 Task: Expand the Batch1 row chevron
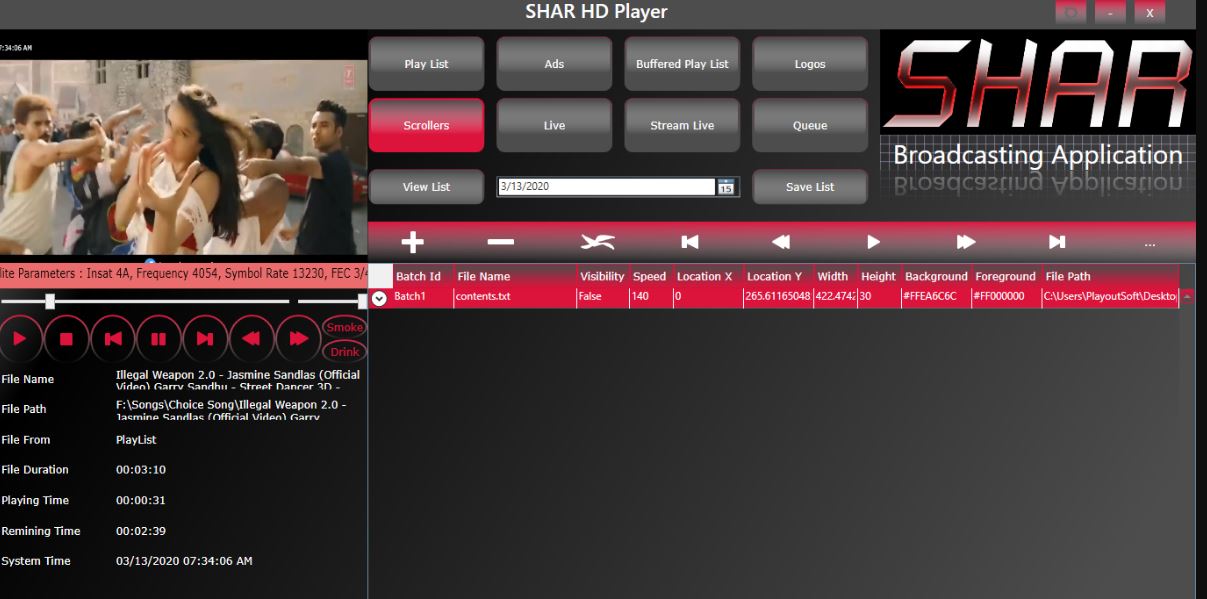[379, 297]
